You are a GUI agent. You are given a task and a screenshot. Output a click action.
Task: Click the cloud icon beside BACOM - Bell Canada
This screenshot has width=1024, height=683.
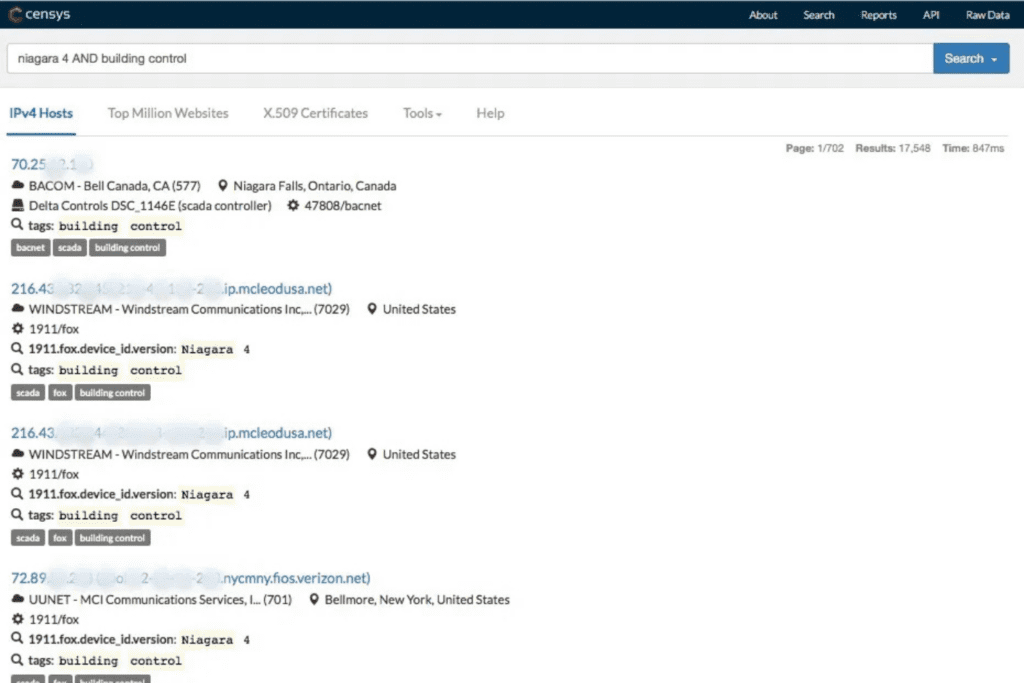pos(18,186)
